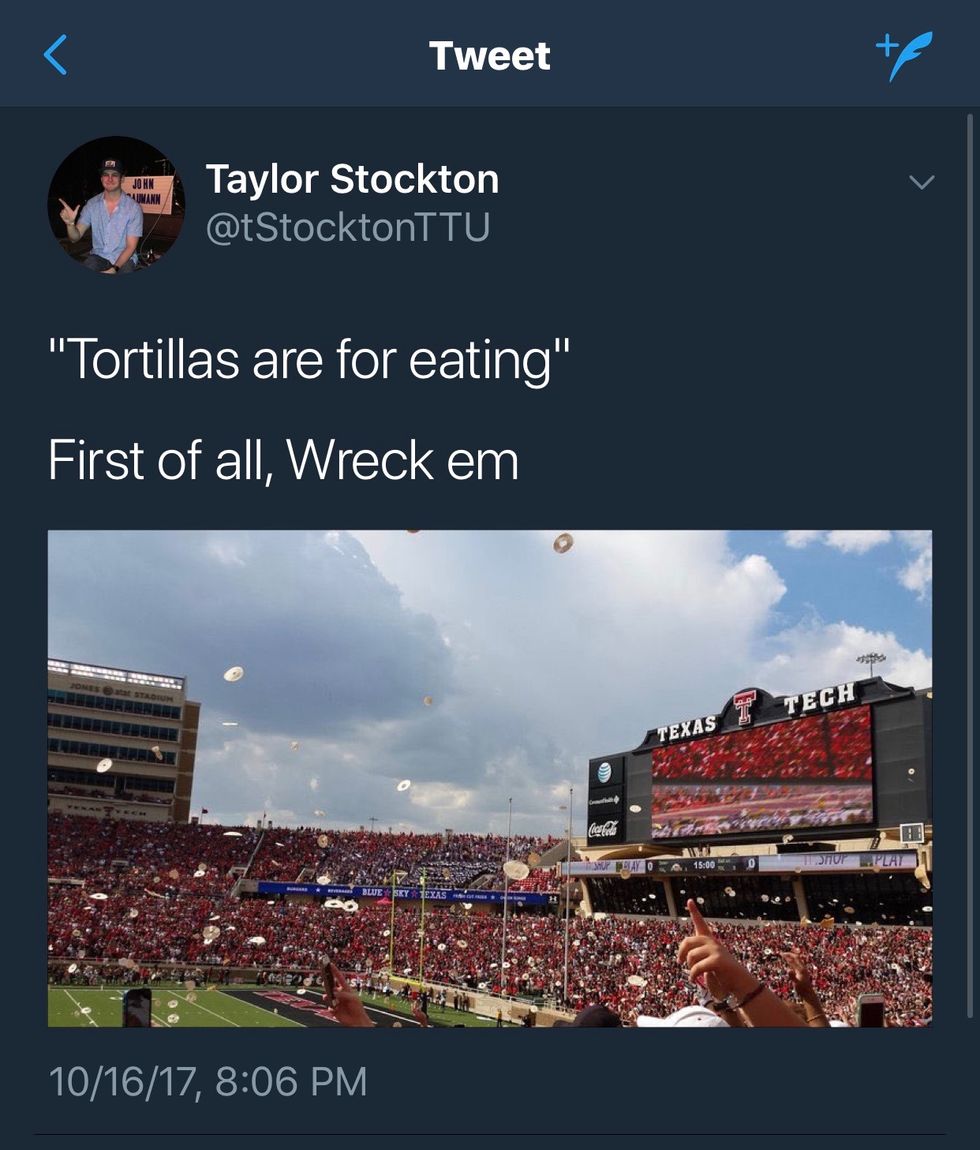980x1150 pixels.
Task: Click the Taylor Stockton display name
Action: tap(352, 179)
